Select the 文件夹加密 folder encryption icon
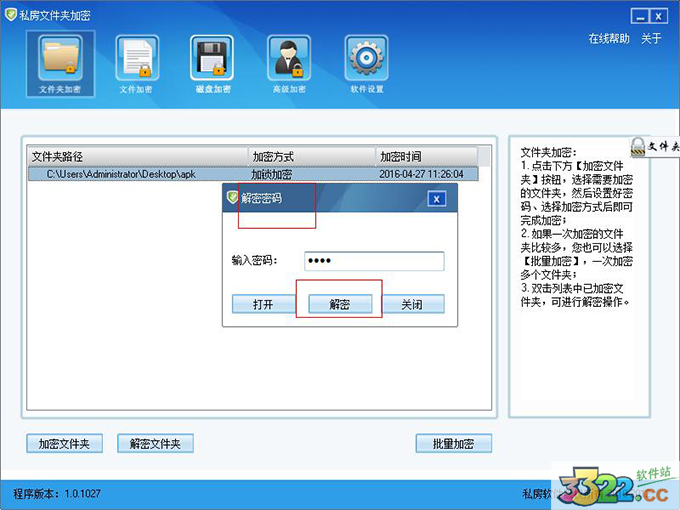Viewport: 680px width, 510px height. tap(60, 64)
